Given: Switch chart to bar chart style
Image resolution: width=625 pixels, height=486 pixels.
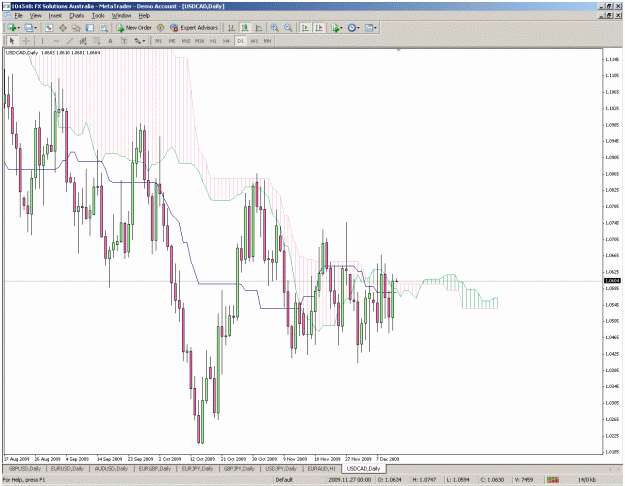Looking at the screenshot, I should coord(231,28).
